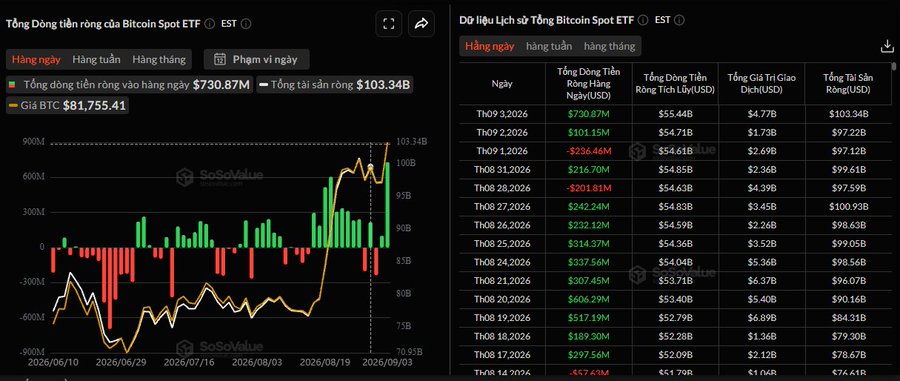Switch table to hàng tuần
The height and width of the screenshot is (381, 900).
pyautogui.click(x=549, y=46)
